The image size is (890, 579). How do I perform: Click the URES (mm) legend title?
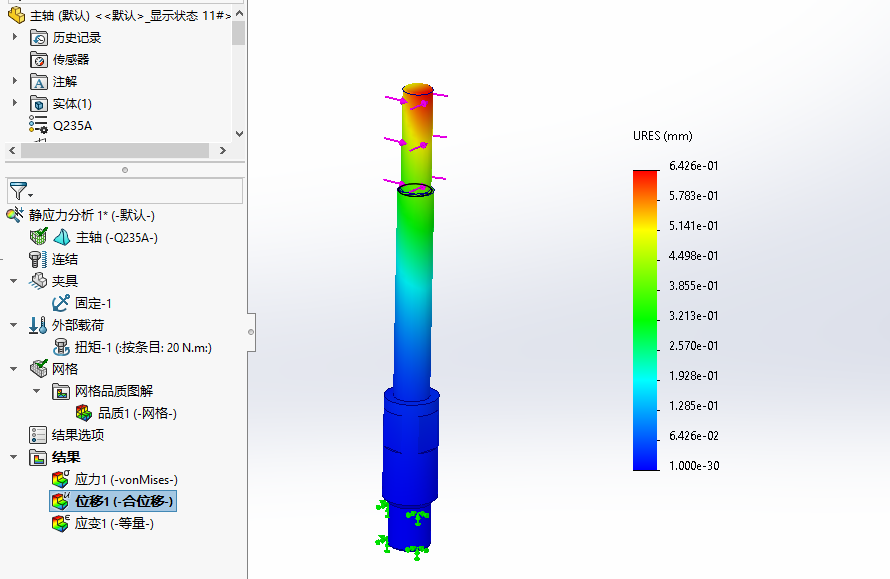[662, 136]
